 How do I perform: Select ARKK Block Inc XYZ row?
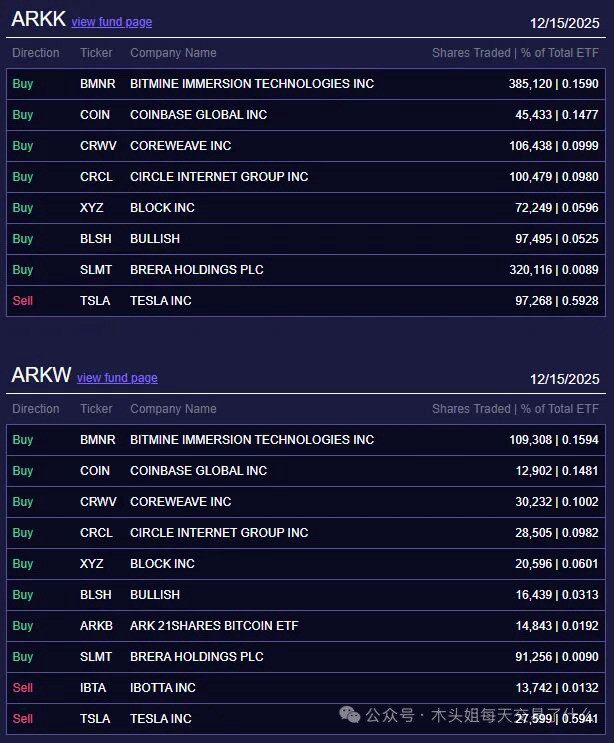pyautogui.click(x=306, y=208)
